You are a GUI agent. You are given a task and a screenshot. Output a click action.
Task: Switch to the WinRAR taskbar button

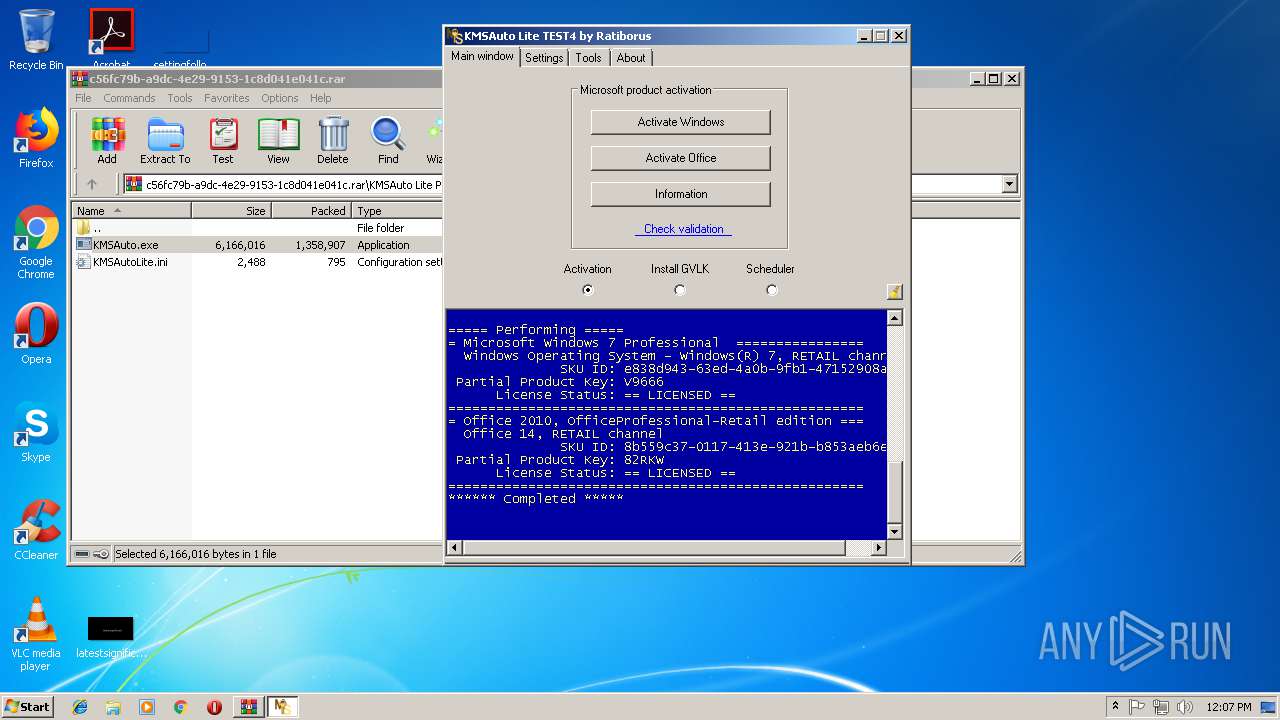coord(248,707)
